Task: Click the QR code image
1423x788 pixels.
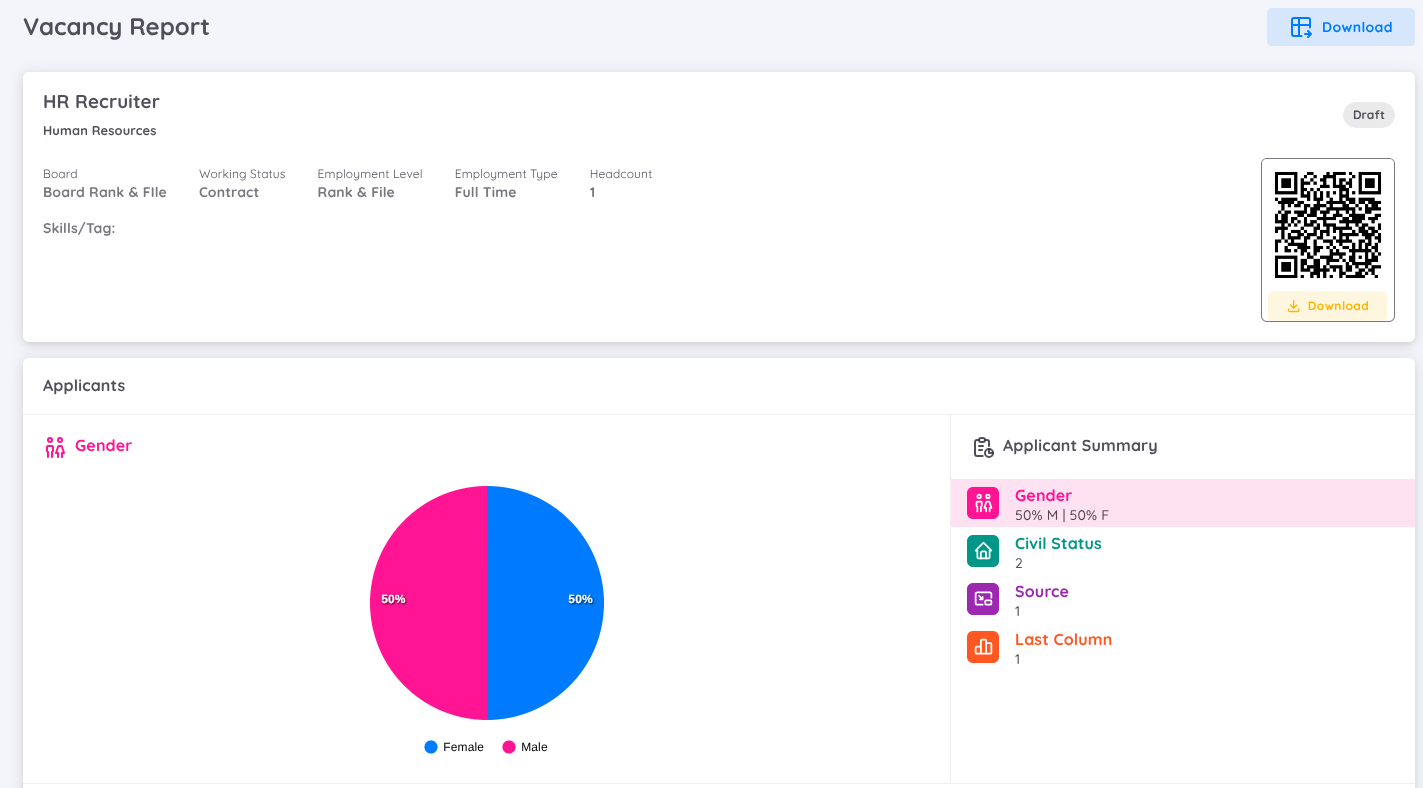Action: click(1327, 225)
